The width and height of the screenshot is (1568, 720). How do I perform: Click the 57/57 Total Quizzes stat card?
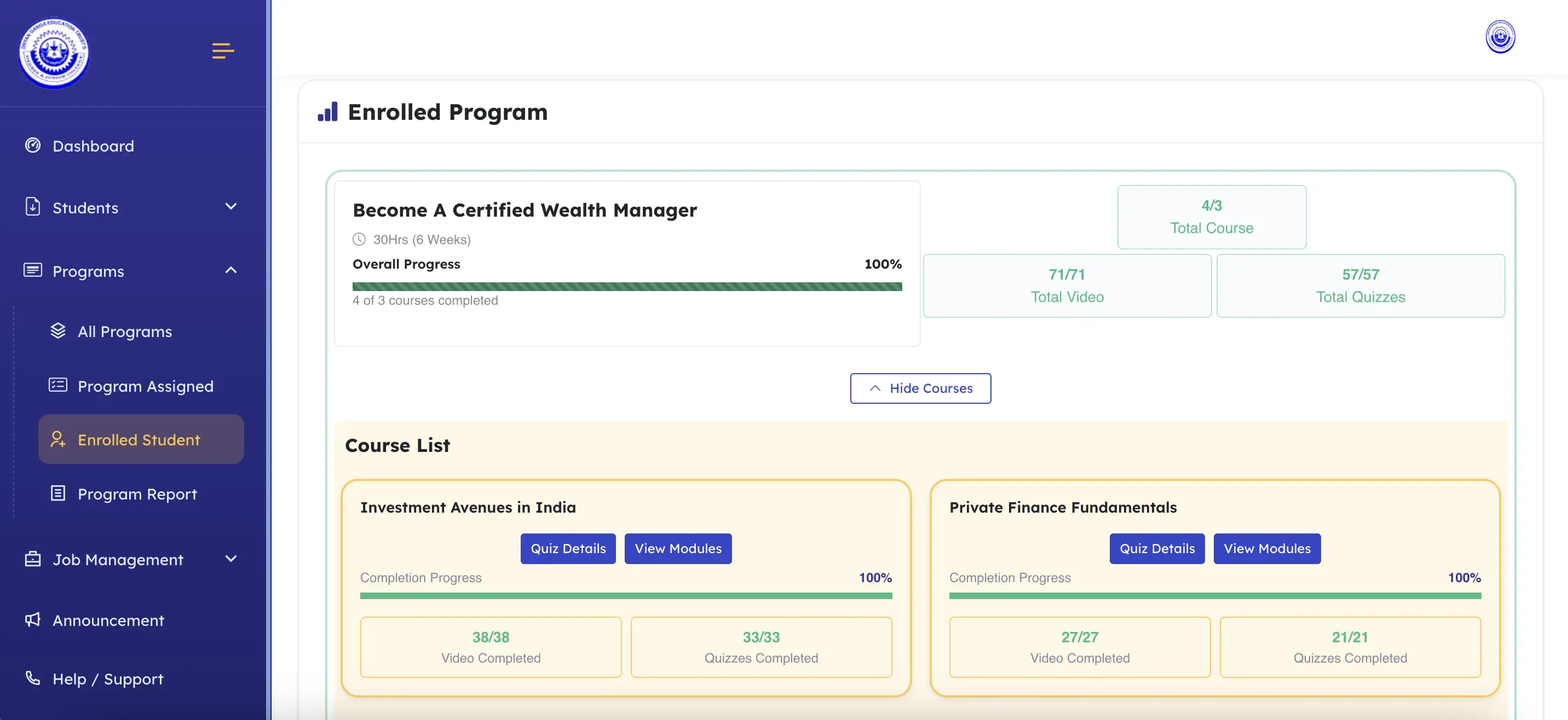click(x=1361, y=286)
